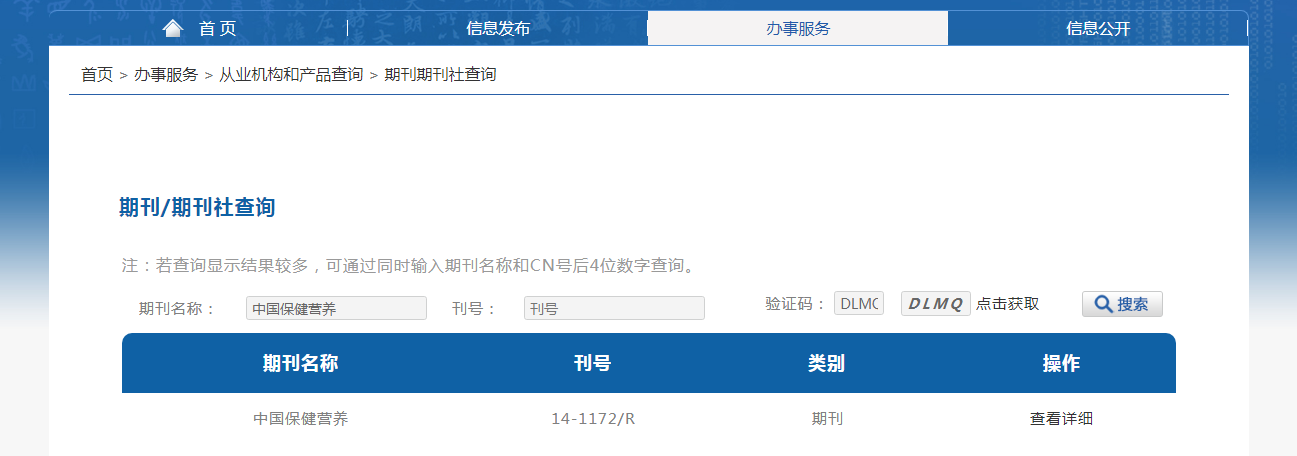1297x456 pixels.
Task: Focus the 验证码 input field
Action: point(859,303)
